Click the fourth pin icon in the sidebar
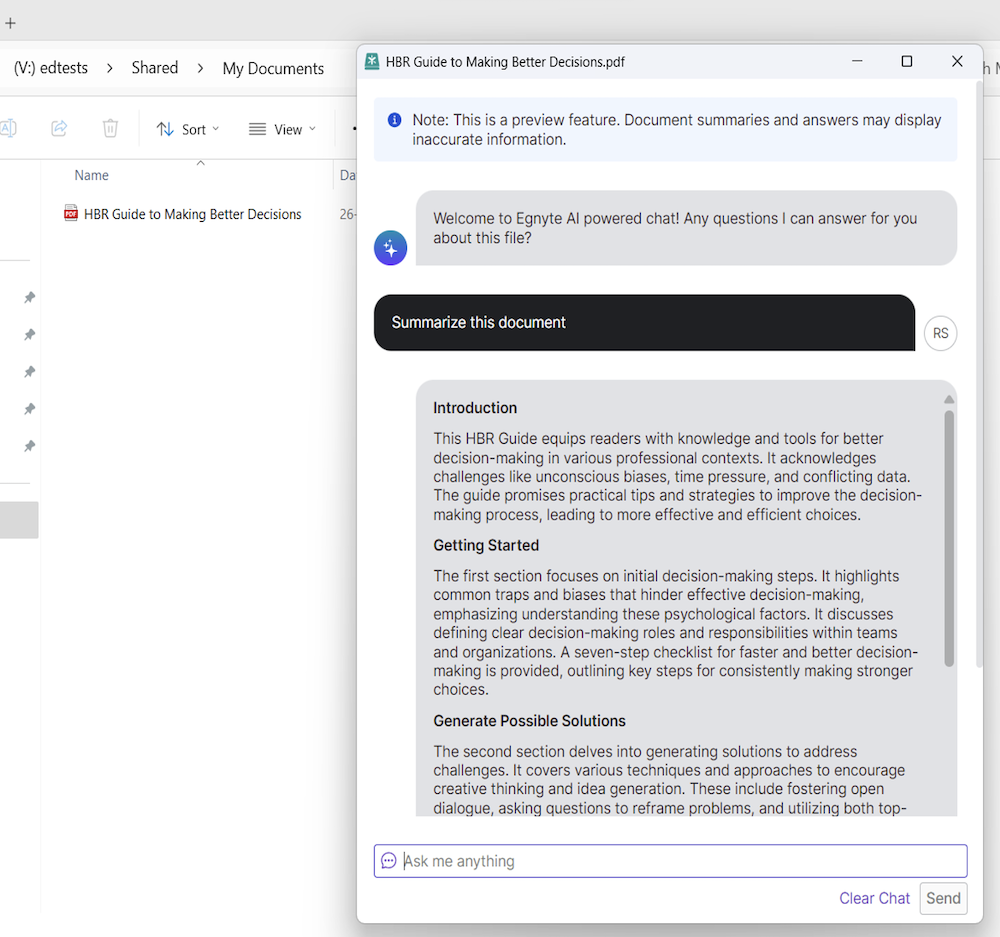 [x=29, y=408]
